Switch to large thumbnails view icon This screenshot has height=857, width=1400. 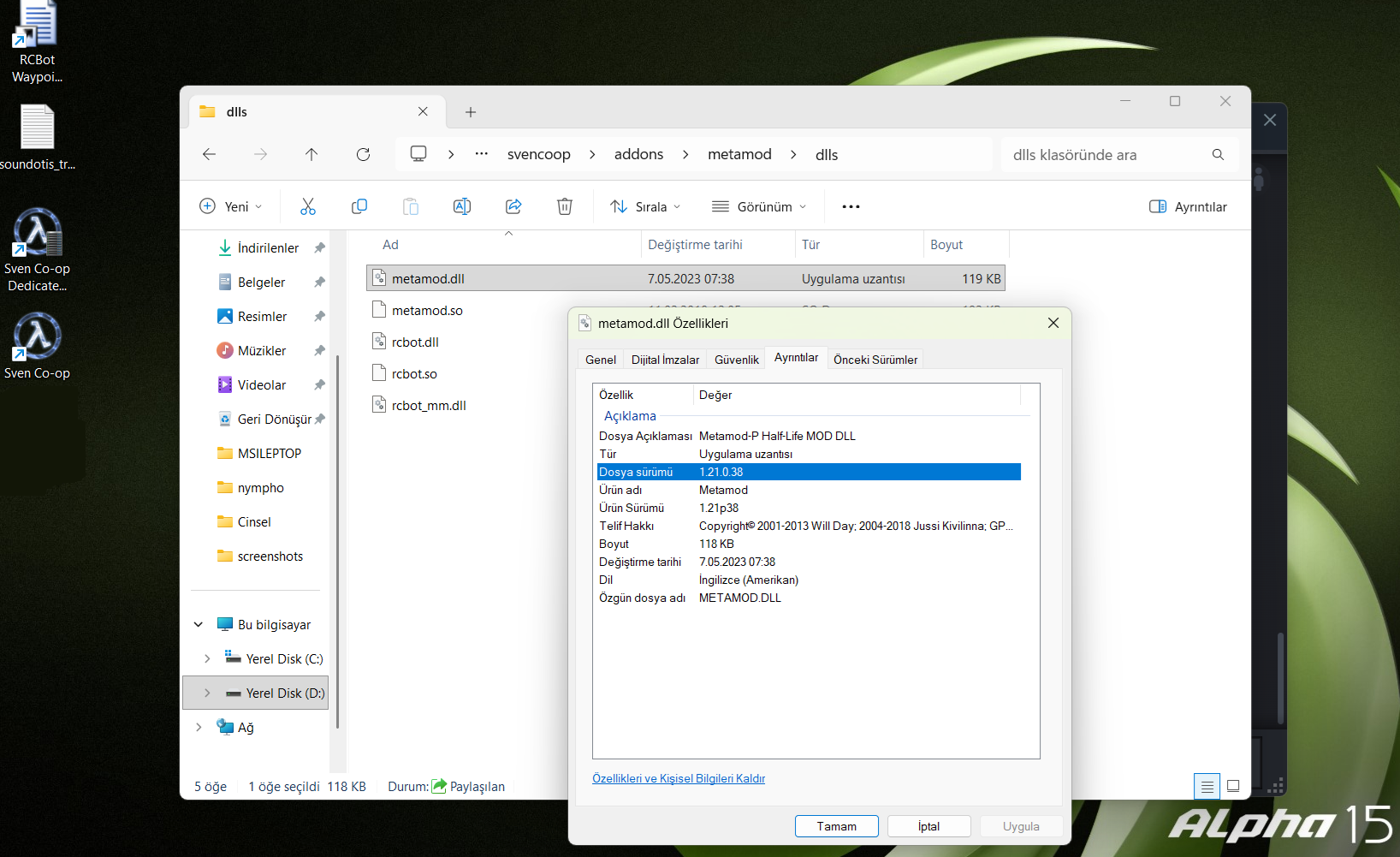tap(1233, 786)
